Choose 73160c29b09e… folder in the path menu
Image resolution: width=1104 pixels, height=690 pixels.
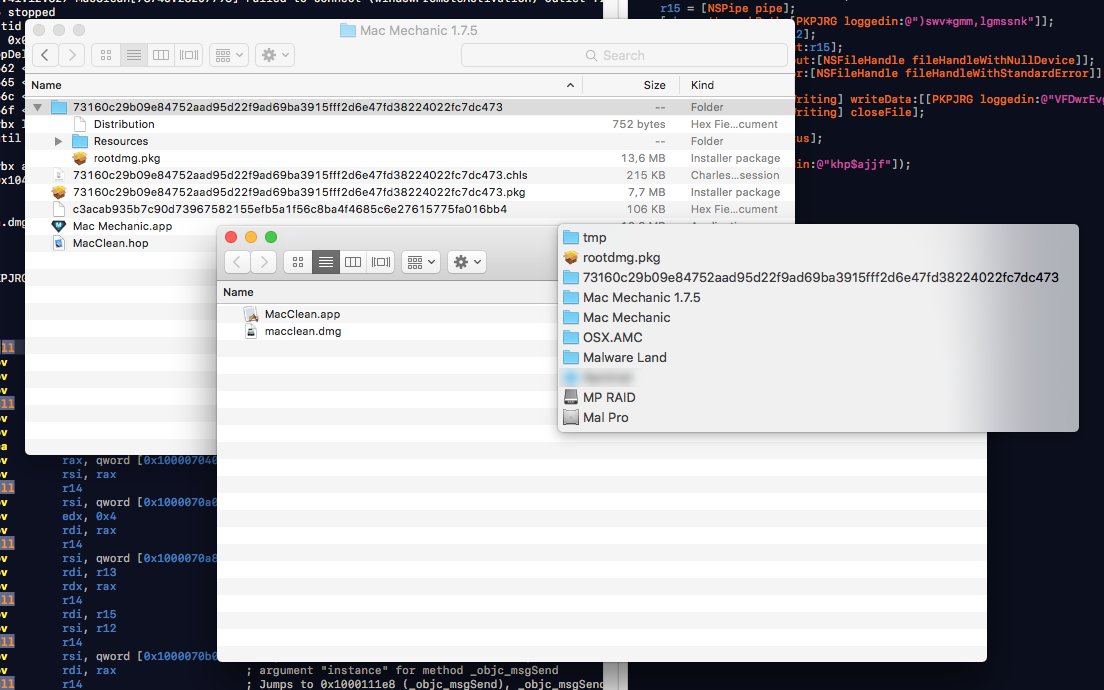point(818,277)
